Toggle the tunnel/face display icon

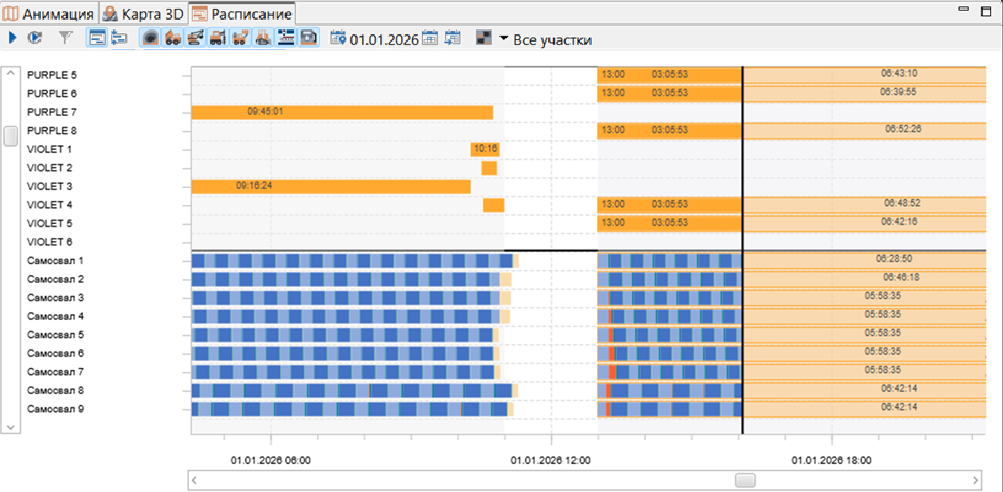pos(151,38)
